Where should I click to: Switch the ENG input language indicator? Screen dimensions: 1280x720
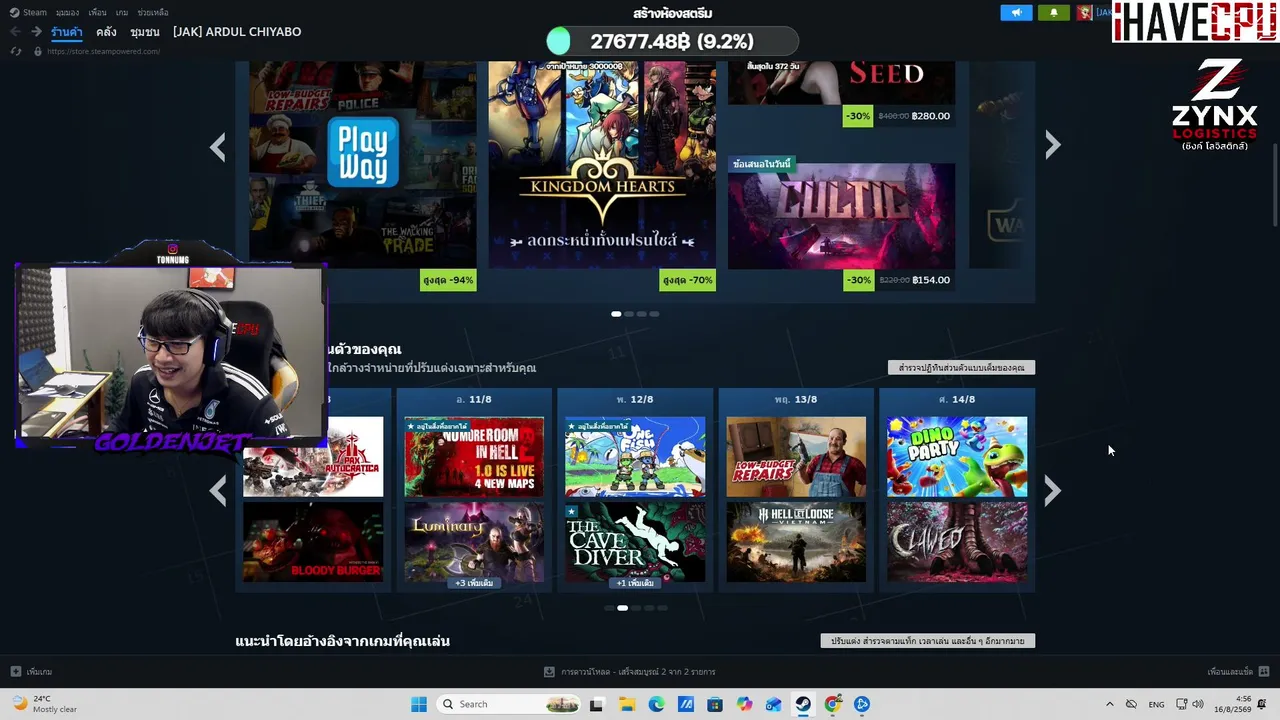[1156, 704]
